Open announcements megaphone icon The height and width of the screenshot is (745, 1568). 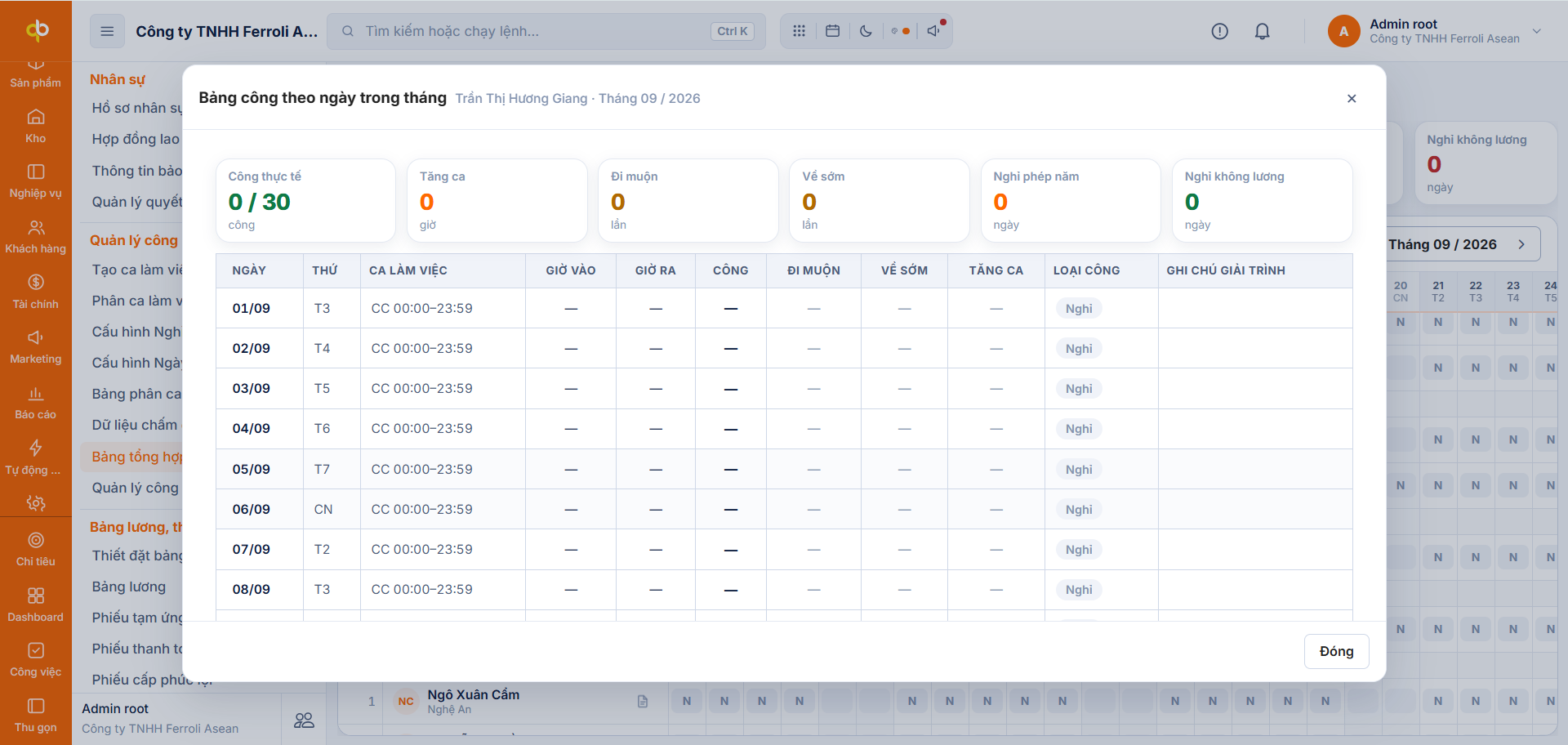tap(934, 31)
